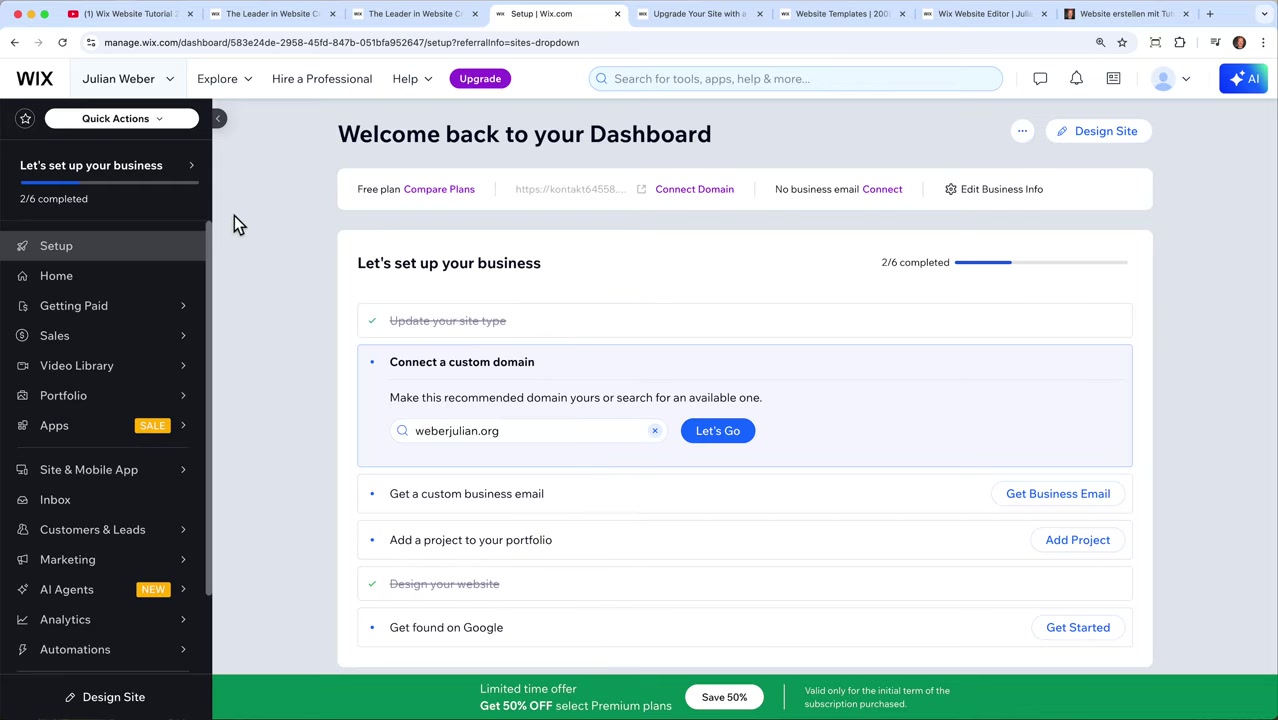Open Julian Weber site dropdown
Image resolution: width=1278 pixels, height=720 pixels.
(x=128, y=79)
